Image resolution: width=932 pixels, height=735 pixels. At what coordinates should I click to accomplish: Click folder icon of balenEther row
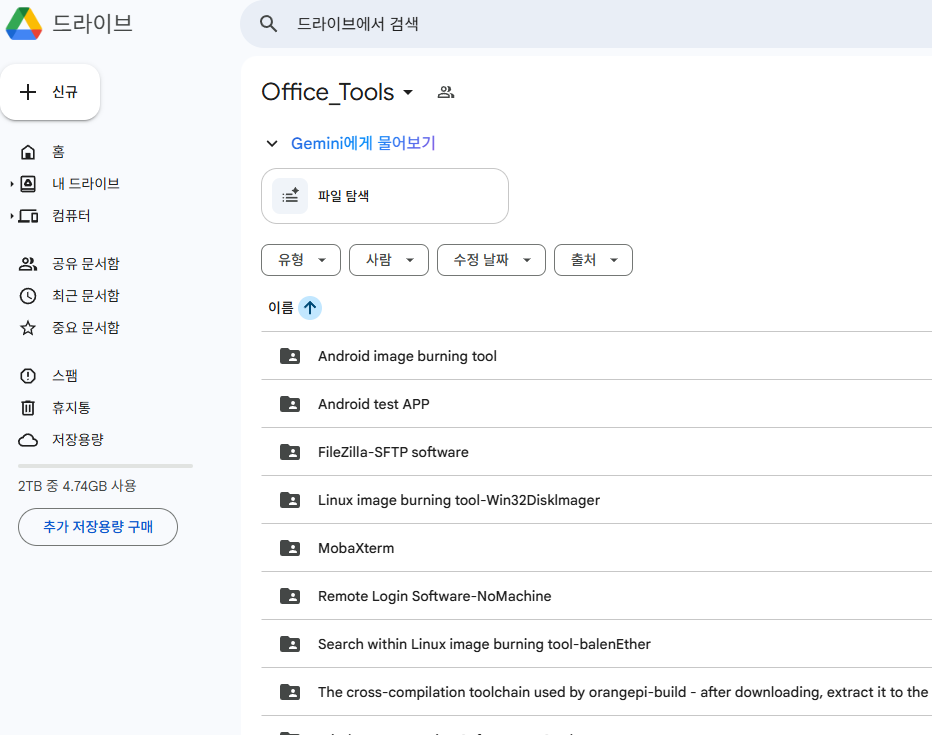click(290, 645)
